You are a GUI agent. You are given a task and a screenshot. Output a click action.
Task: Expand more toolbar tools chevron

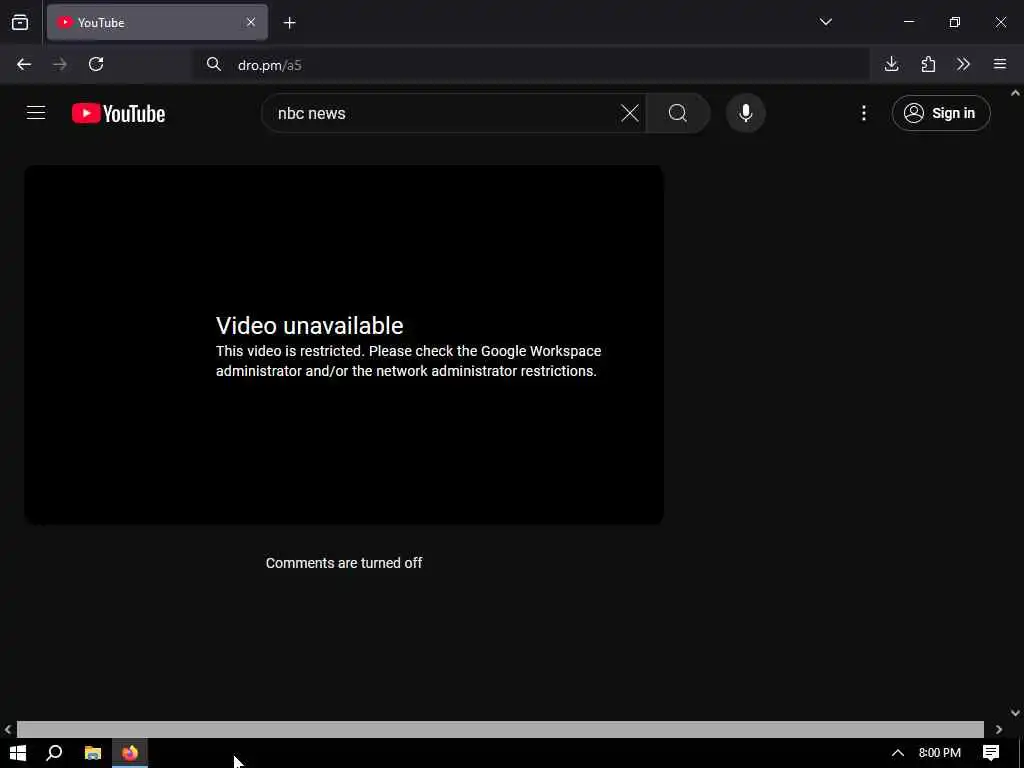963,64
